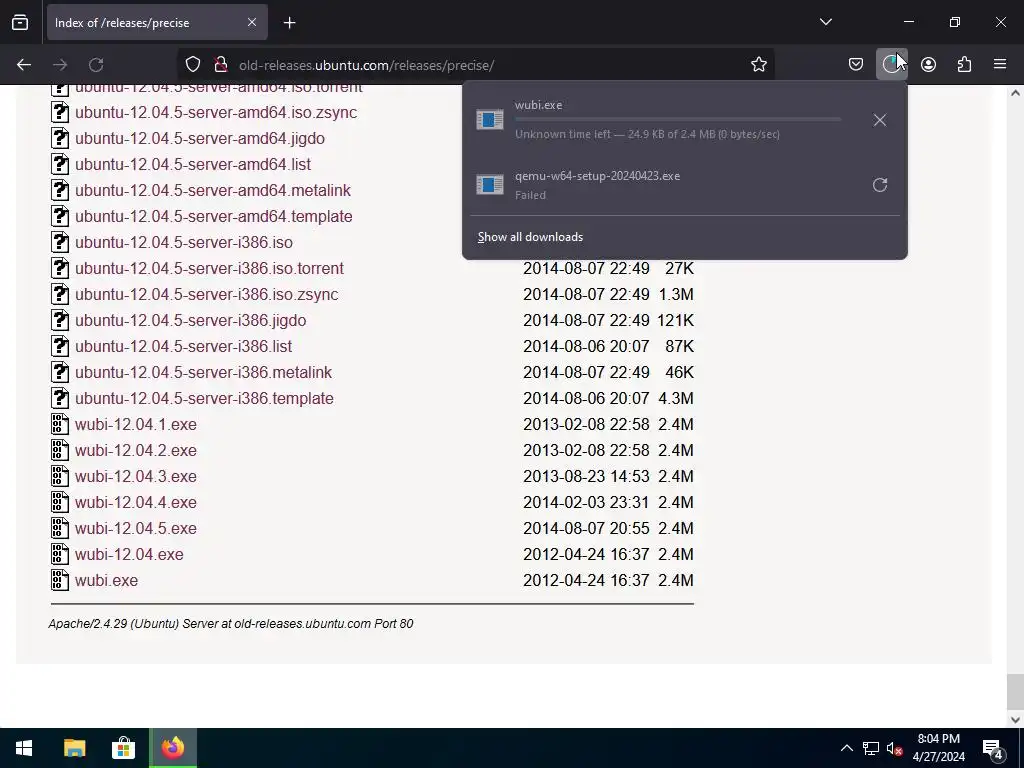Click the wubi.exe link in file listing

point(106,581)
